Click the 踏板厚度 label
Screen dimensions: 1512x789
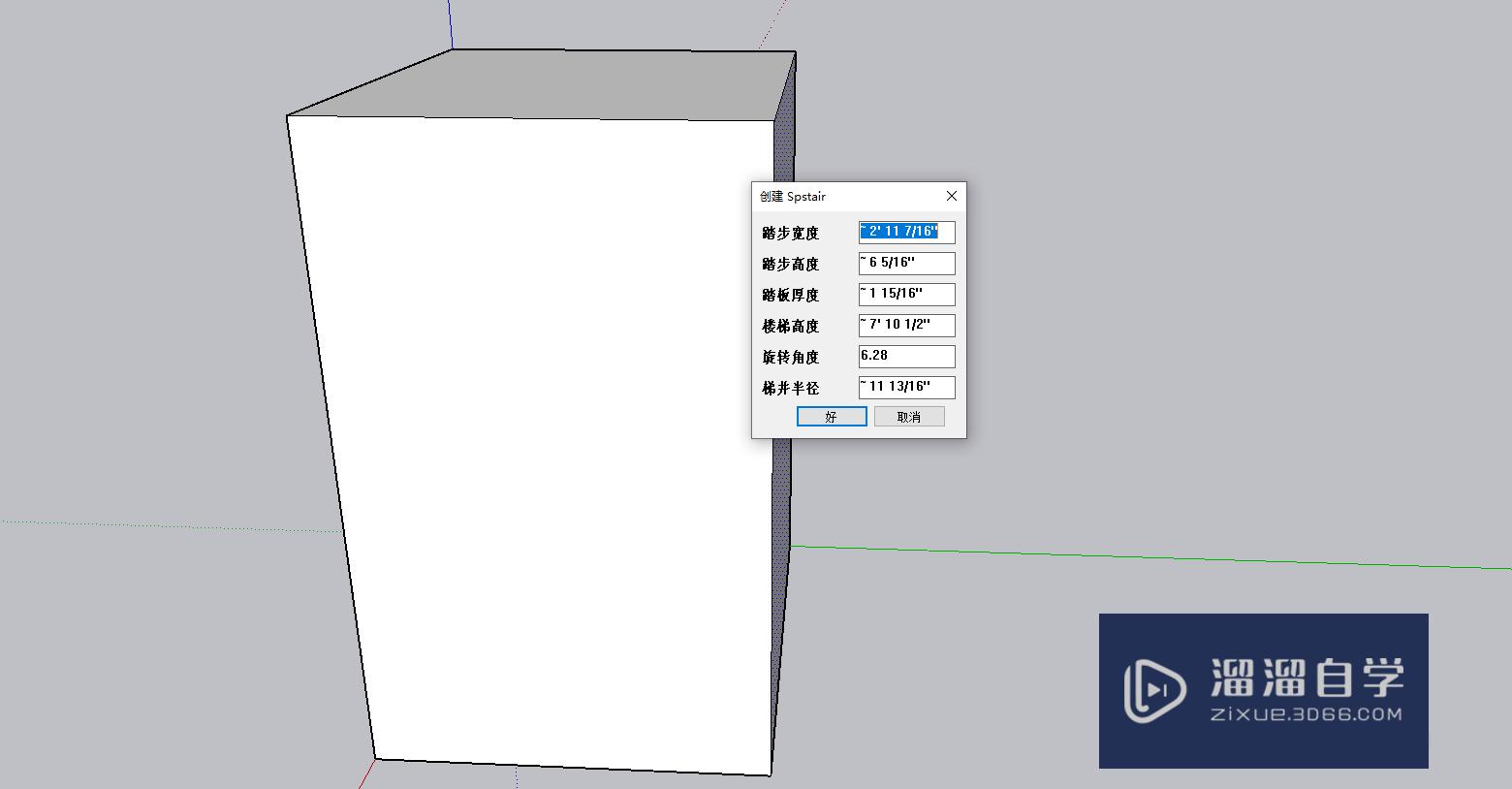tap(791, 296)
